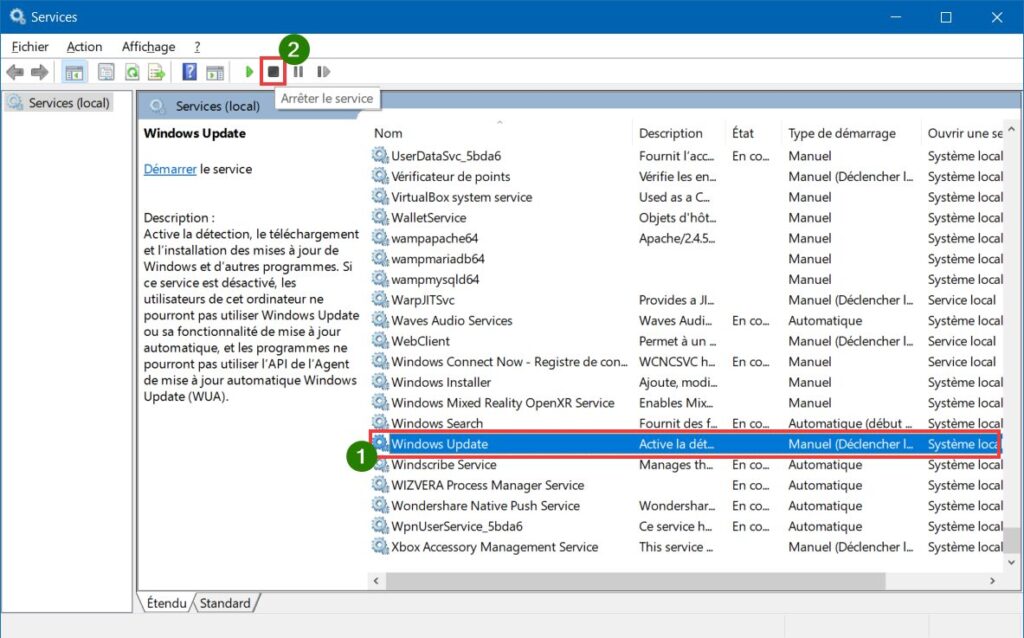Switch to the Standard tab

pyautogui.click(x=226, y=603)
